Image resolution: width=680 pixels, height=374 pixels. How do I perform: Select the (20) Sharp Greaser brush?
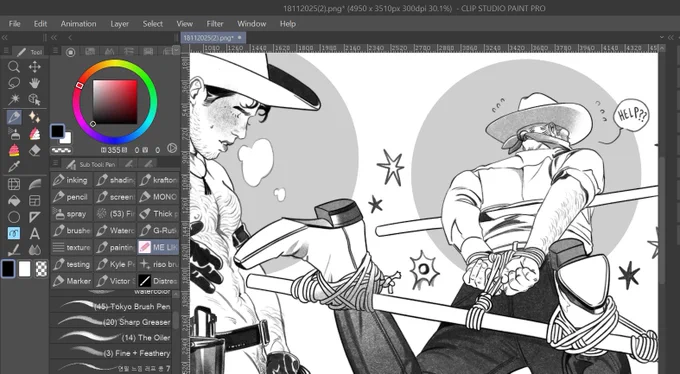111,322
